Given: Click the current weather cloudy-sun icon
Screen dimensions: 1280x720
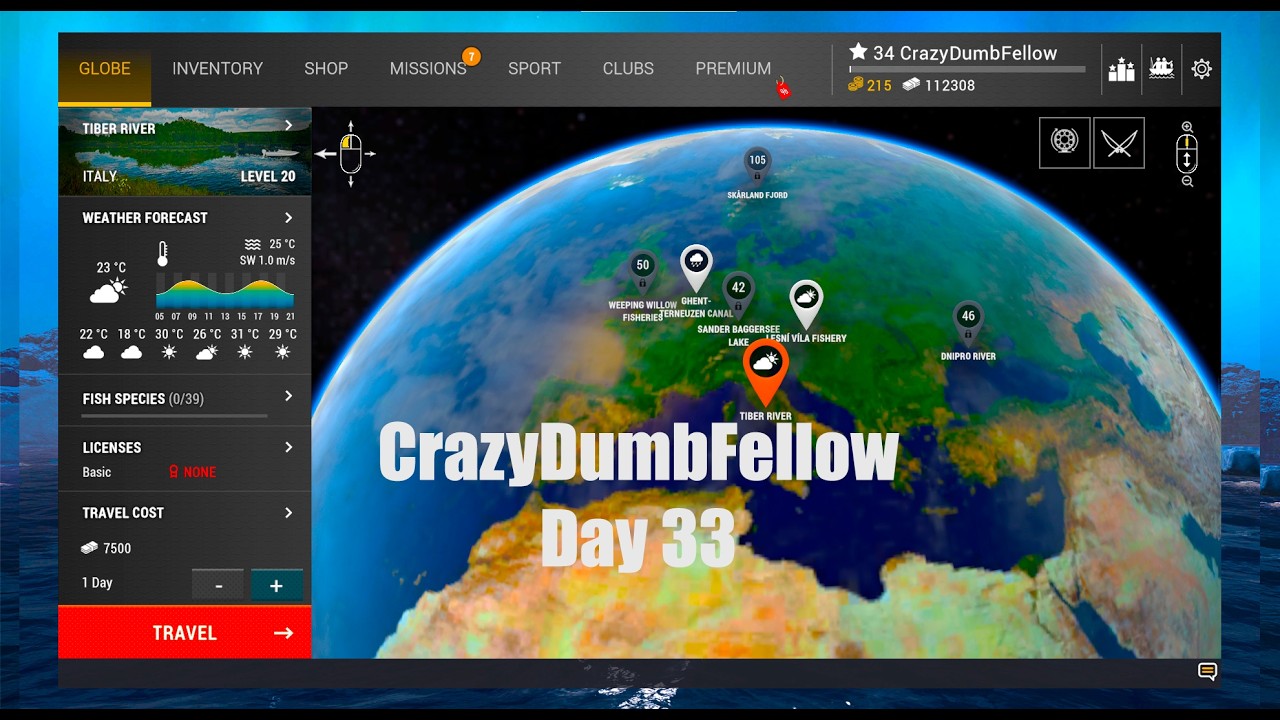Looking at the screenshot, I should point(108,291).
